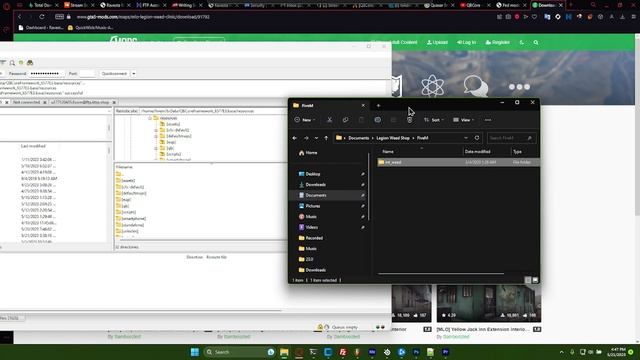Open the Recorded folder in sidebar
Image resolution: width=640 pixels, height=360 pixels.
coord(311,238)
